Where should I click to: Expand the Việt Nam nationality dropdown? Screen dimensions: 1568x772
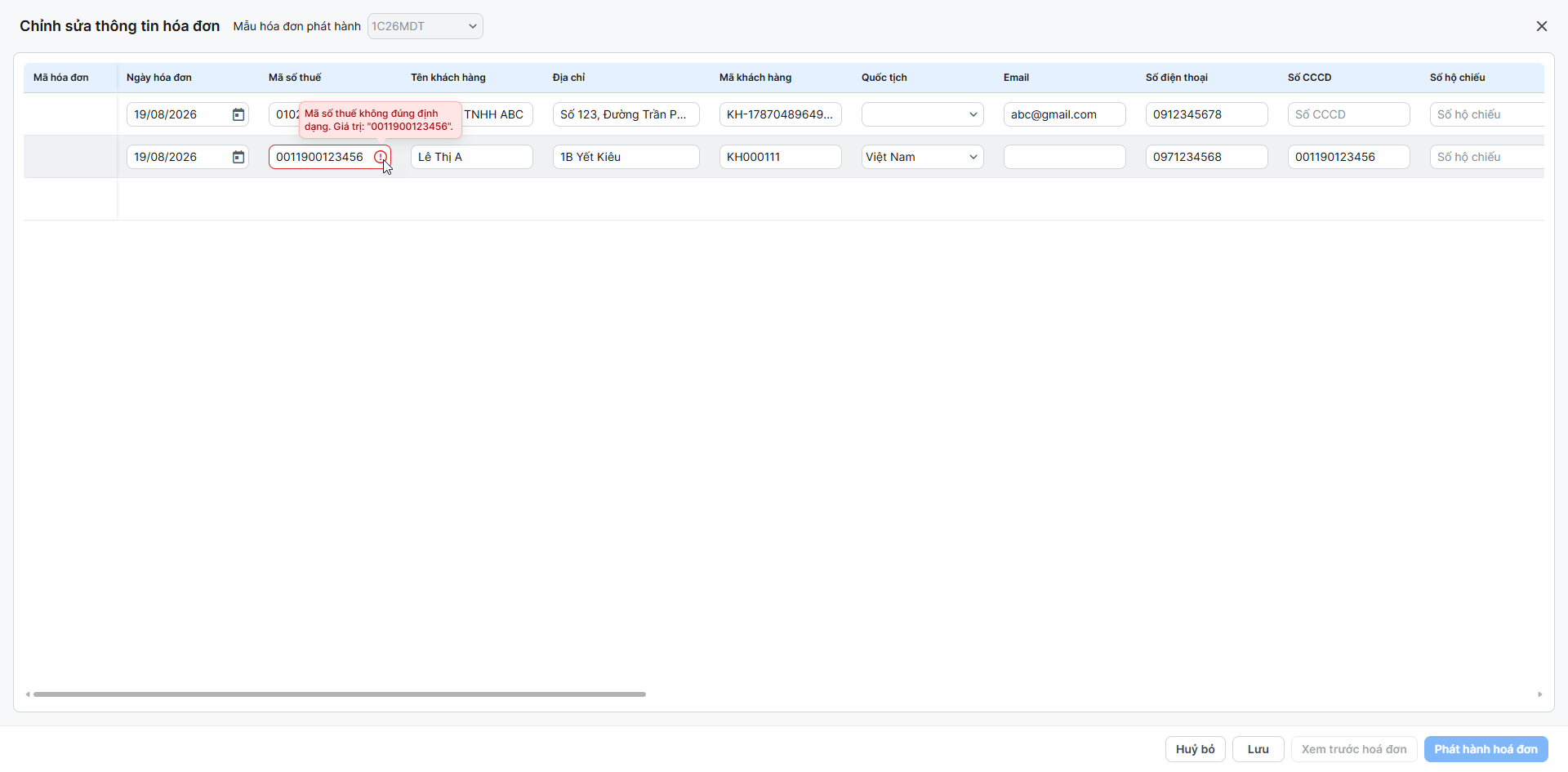tap(923, 157)
